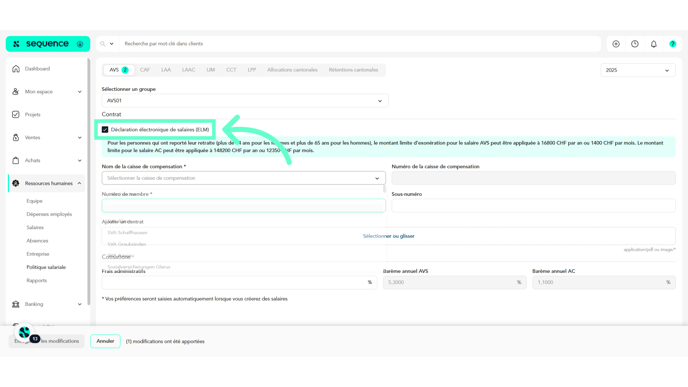Open the 2025 year dropdown
Viewport: 688px width, 387px height.
(638, 70)
